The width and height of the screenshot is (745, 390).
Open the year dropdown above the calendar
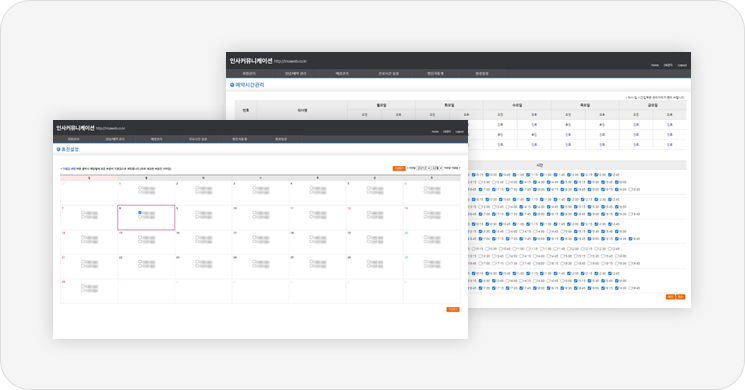[423, 168]
